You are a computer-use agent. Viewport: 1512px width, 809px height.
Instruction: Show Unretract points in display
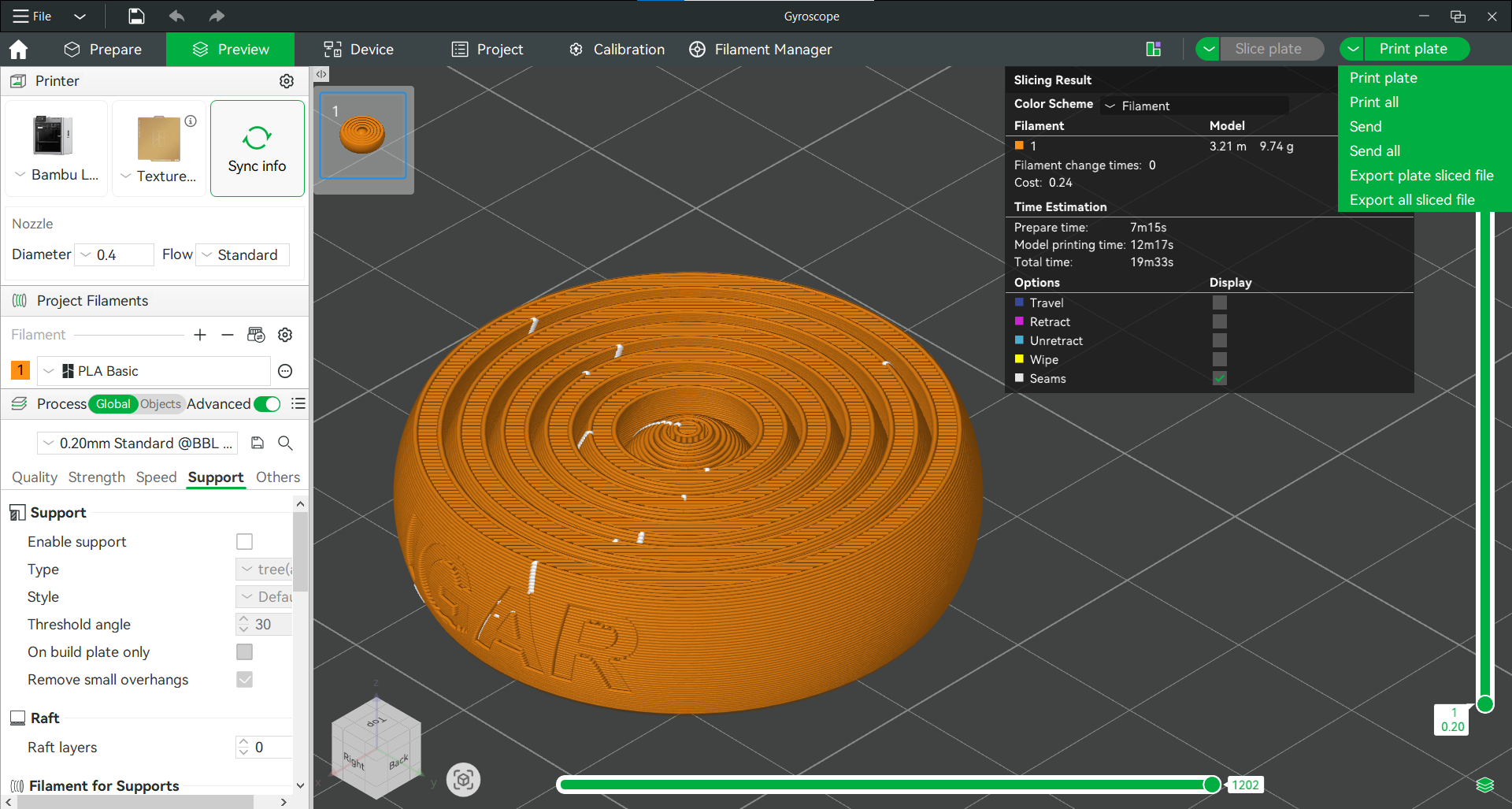pyautogui.click(x=1219, y=340)
